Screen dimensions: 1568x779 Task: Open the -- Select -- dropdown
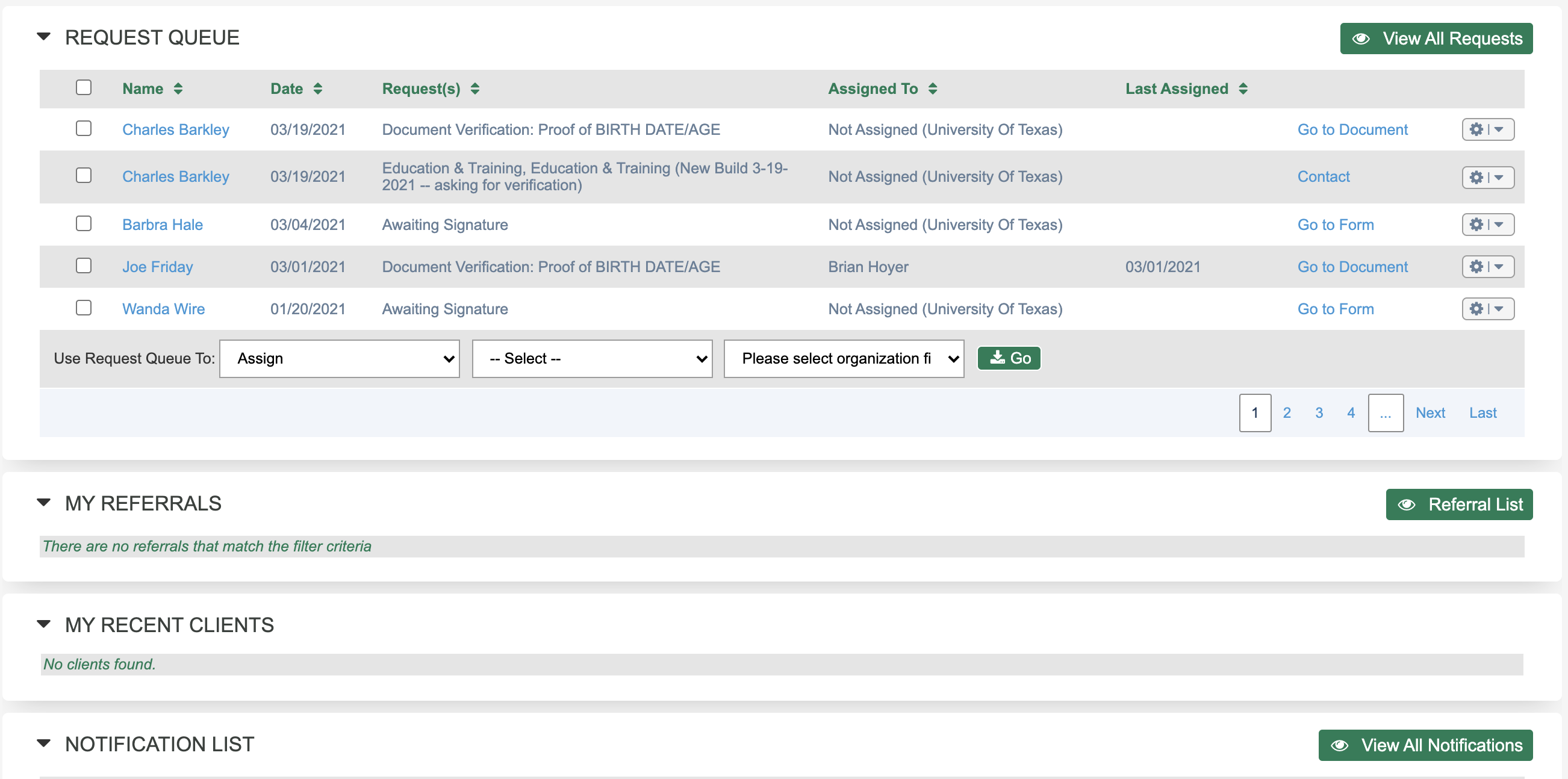(x=591, y=358)
